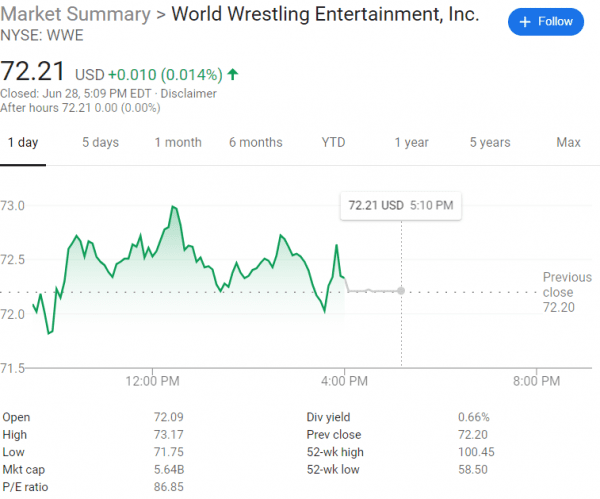The height and width of the screenshot is (499, 600).
Task: Select the Max range tab
Action: click(568, 143)
